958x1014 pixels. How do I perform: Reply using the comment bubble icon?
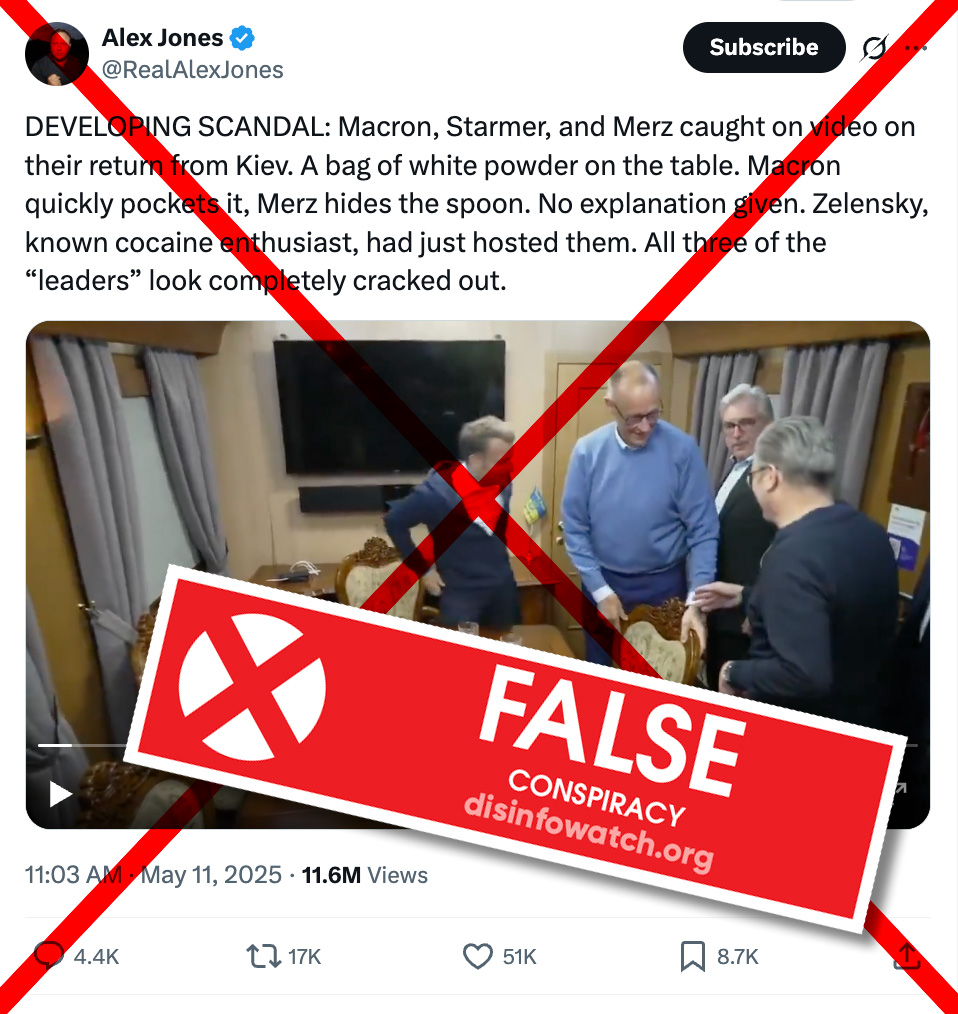point(49,956)
